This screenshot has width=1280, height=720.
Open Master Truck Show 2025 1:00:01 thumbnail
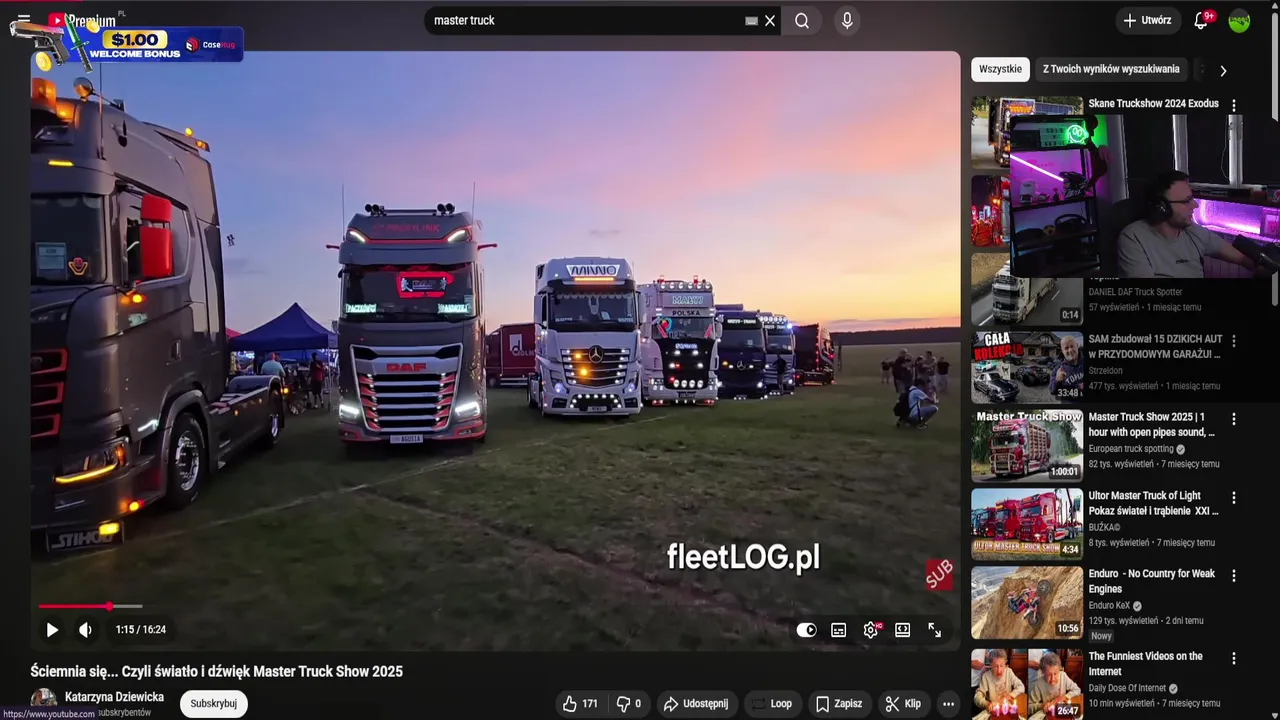click(x=1027, y=446)
